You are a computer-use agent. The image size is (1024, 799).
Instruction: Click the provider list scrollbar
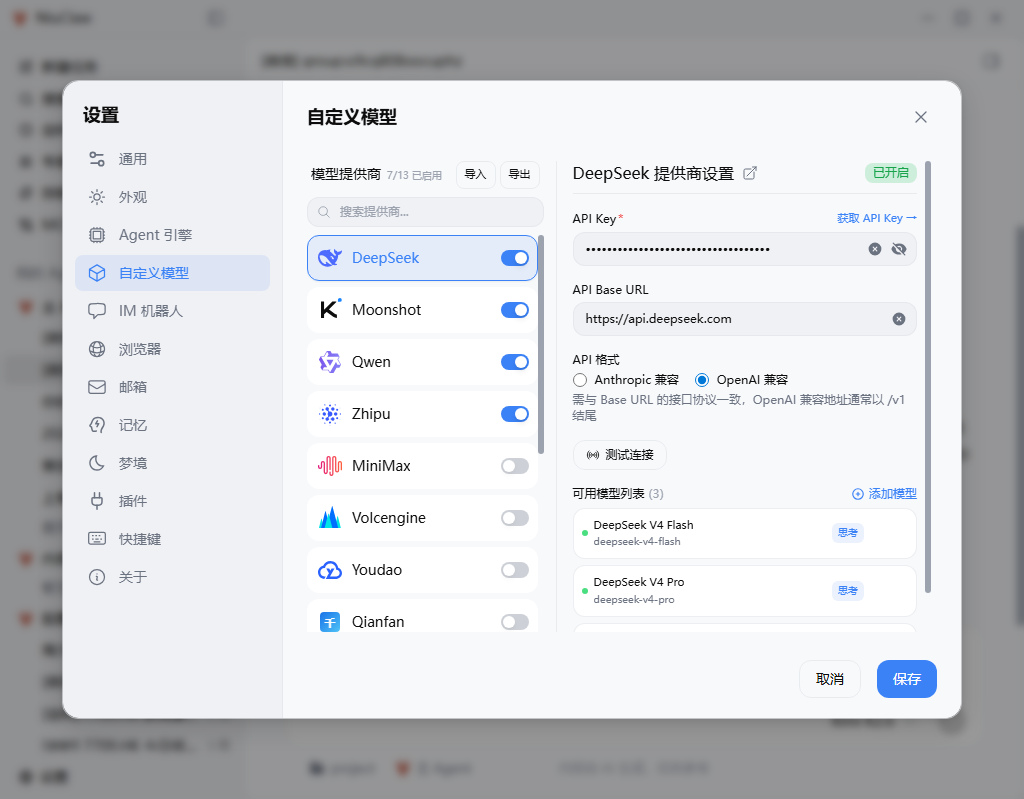point(541,345)
